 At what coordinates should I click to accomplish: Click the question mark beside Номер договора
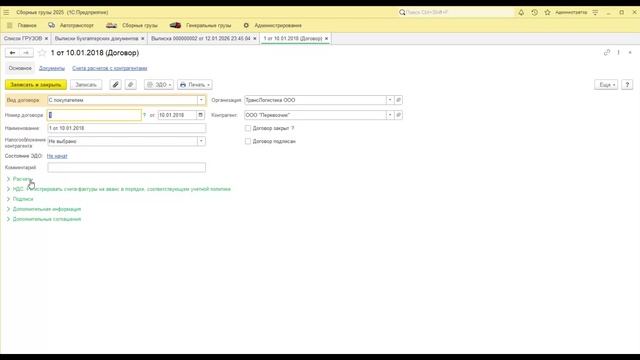point(144,115)
